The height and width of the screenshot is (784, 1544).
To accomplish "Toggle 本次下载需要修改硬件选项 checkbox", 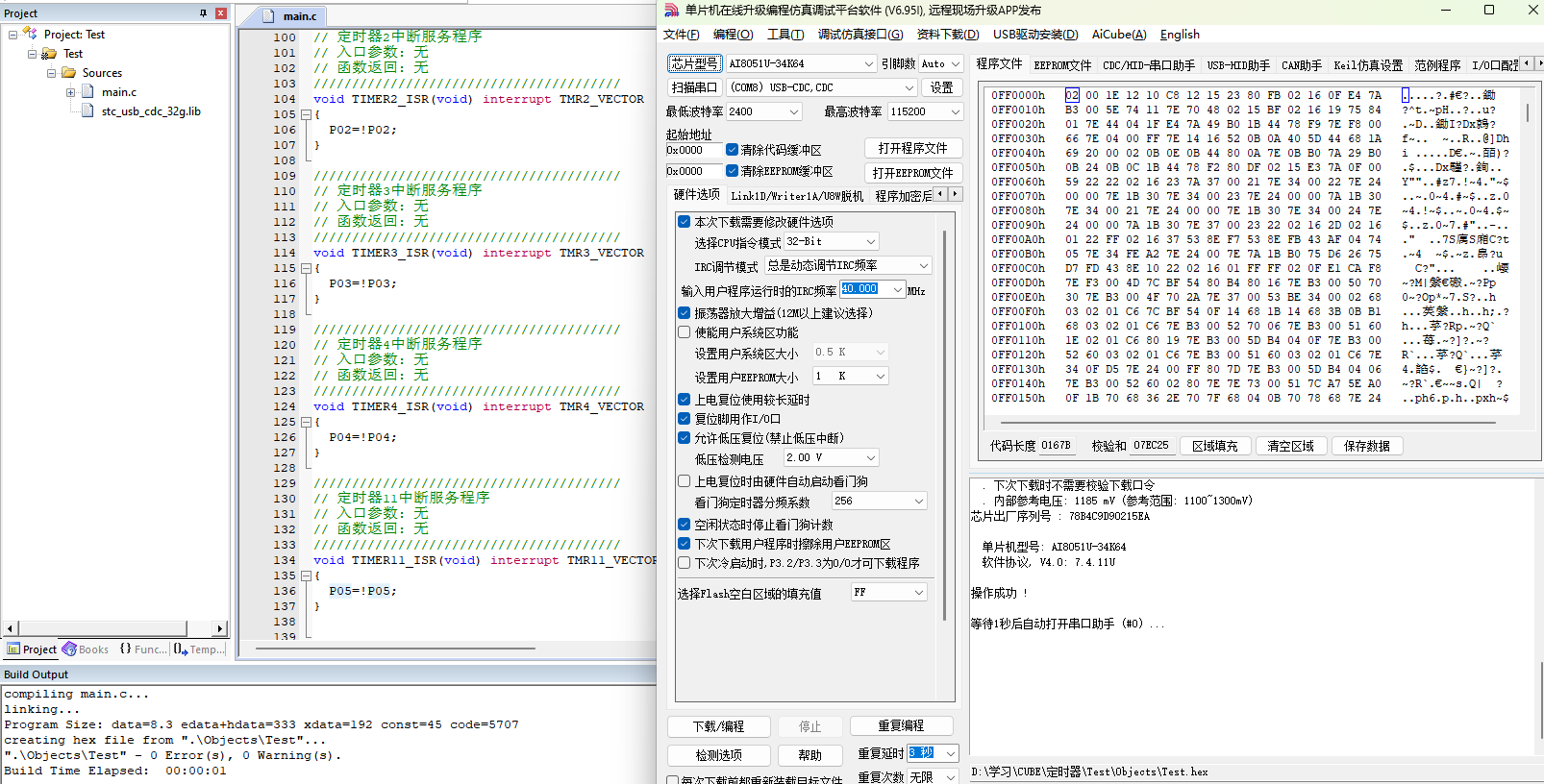I will 684,222.
